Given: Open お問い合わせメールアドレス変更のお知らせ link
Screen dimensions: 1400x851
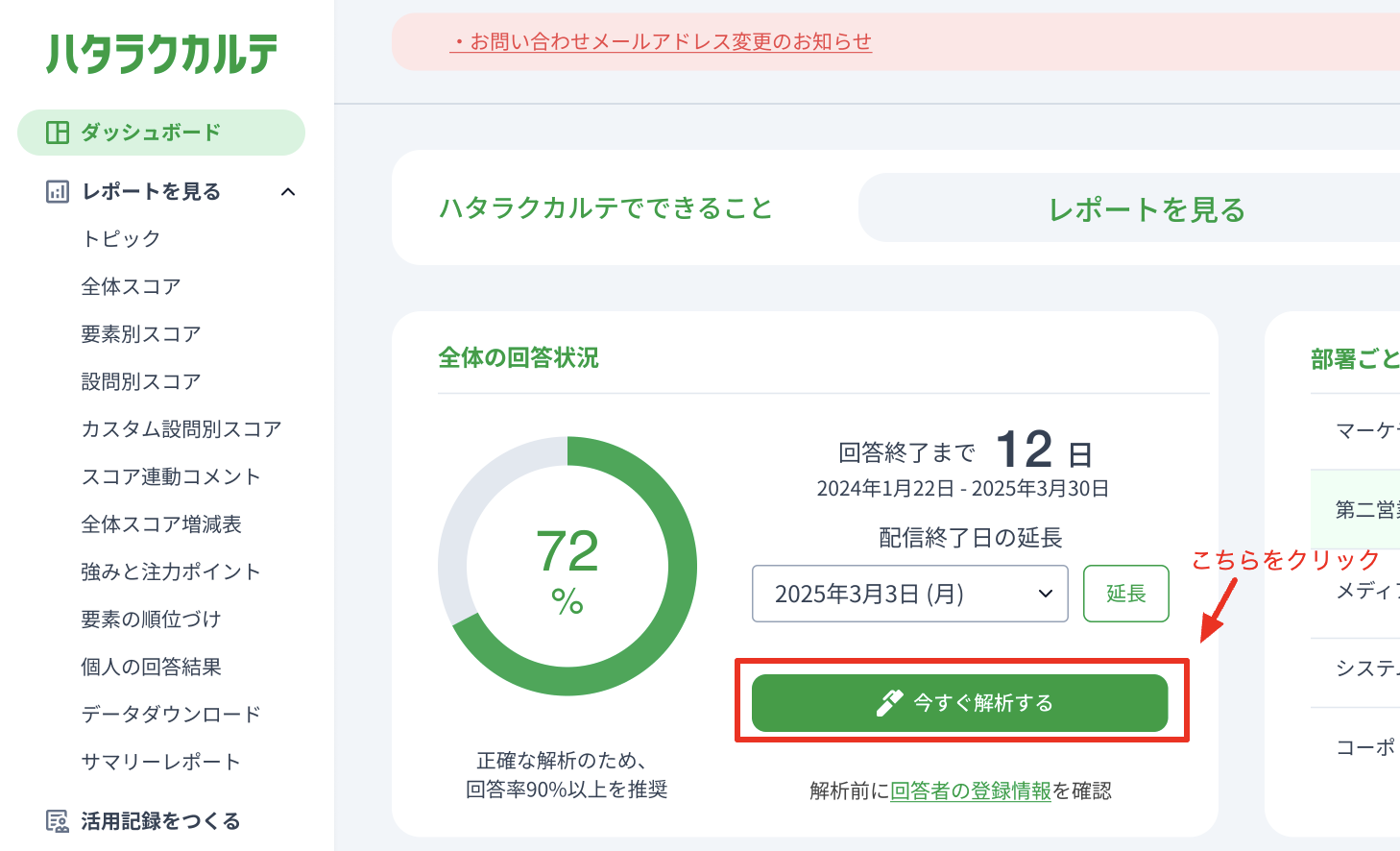Looking at the screenshot, I should [x=661, y=42].
